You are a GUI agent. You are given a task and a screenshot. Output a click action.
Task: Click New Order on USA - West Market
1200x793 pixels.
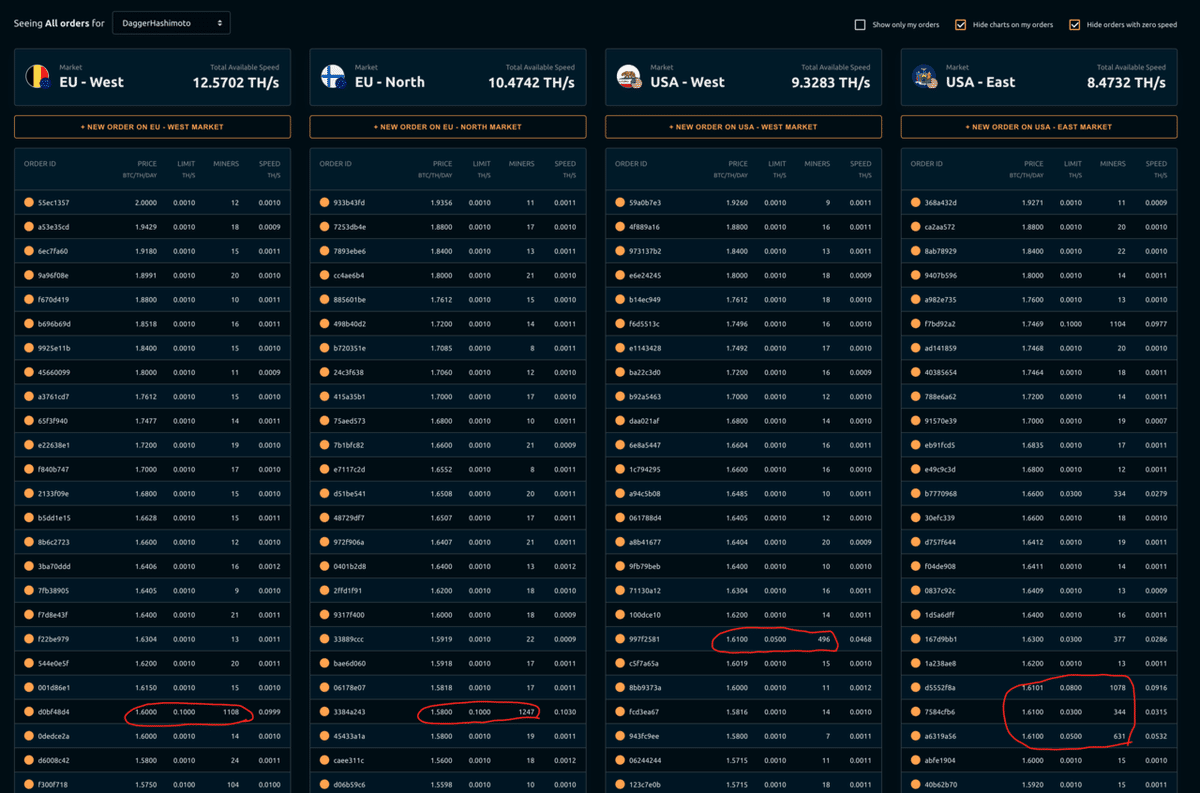tap(743, 127)
